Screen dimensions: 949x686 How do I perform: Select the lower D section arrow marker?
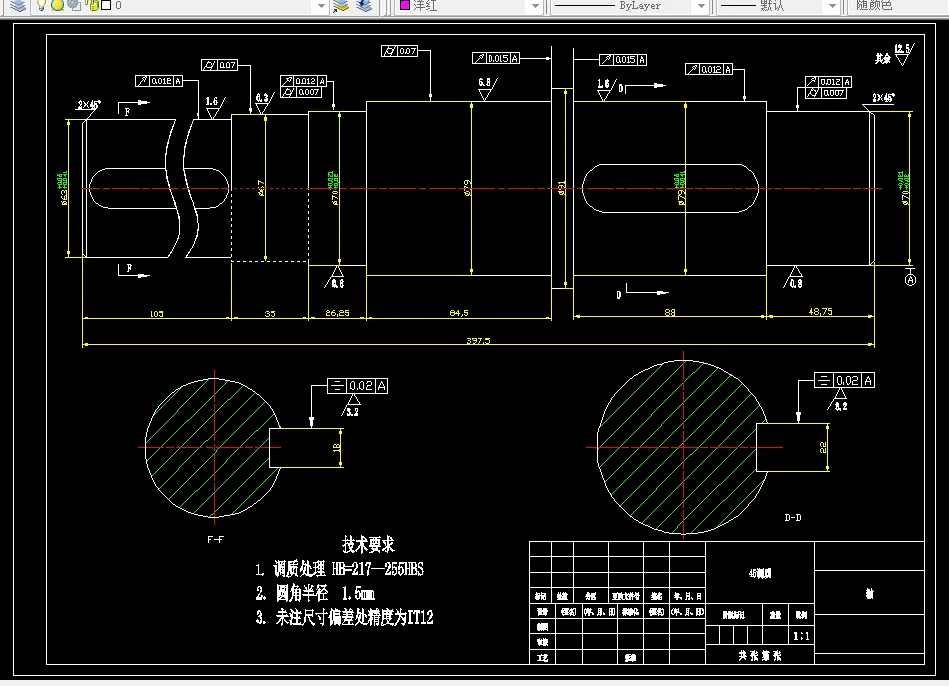tap(642, 292)
